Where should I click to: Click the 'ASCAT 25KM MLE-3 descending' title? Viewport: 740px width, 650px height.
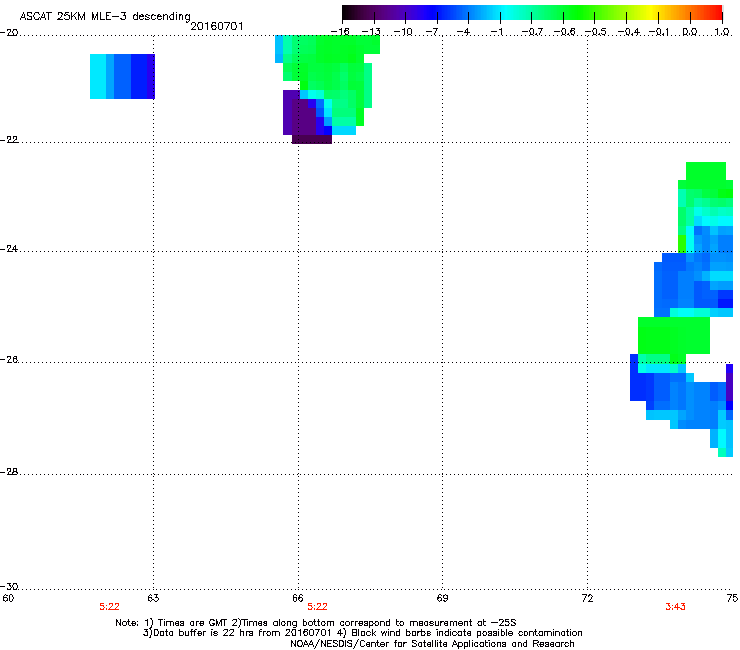coord(105,16)
